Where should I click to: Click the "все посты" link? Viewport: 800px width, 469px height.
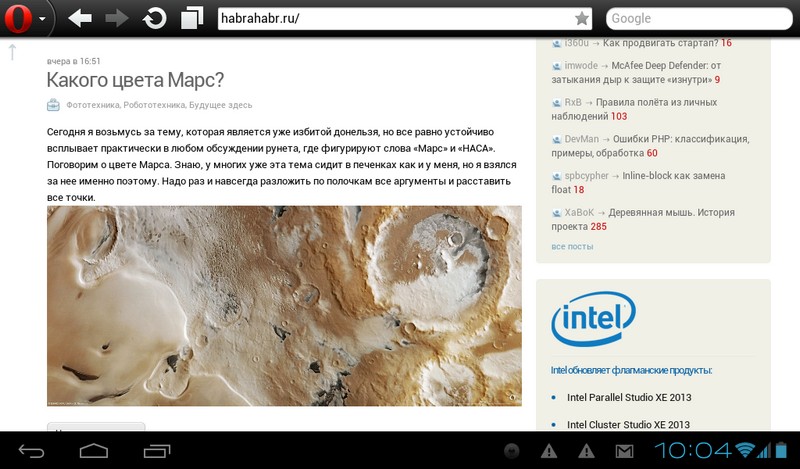[x=572, y=246]
